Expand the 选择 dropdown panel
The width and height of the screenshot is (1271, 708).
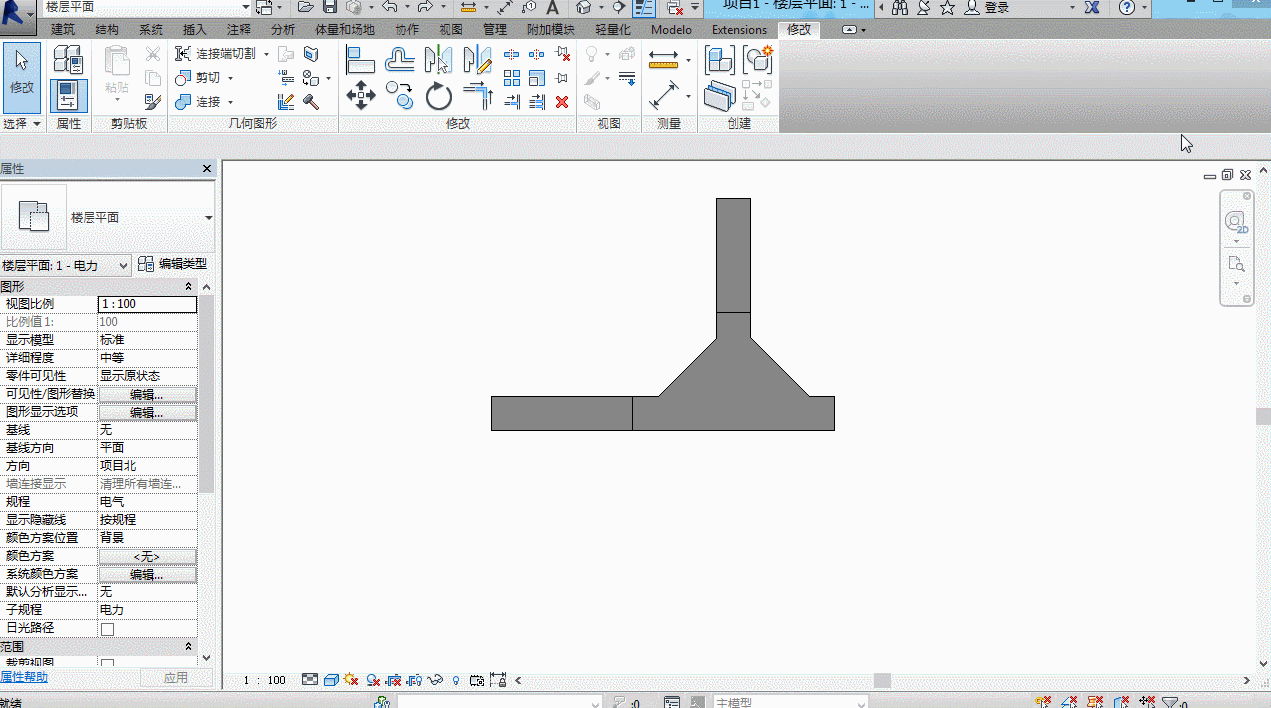click(x=22, y=124)
